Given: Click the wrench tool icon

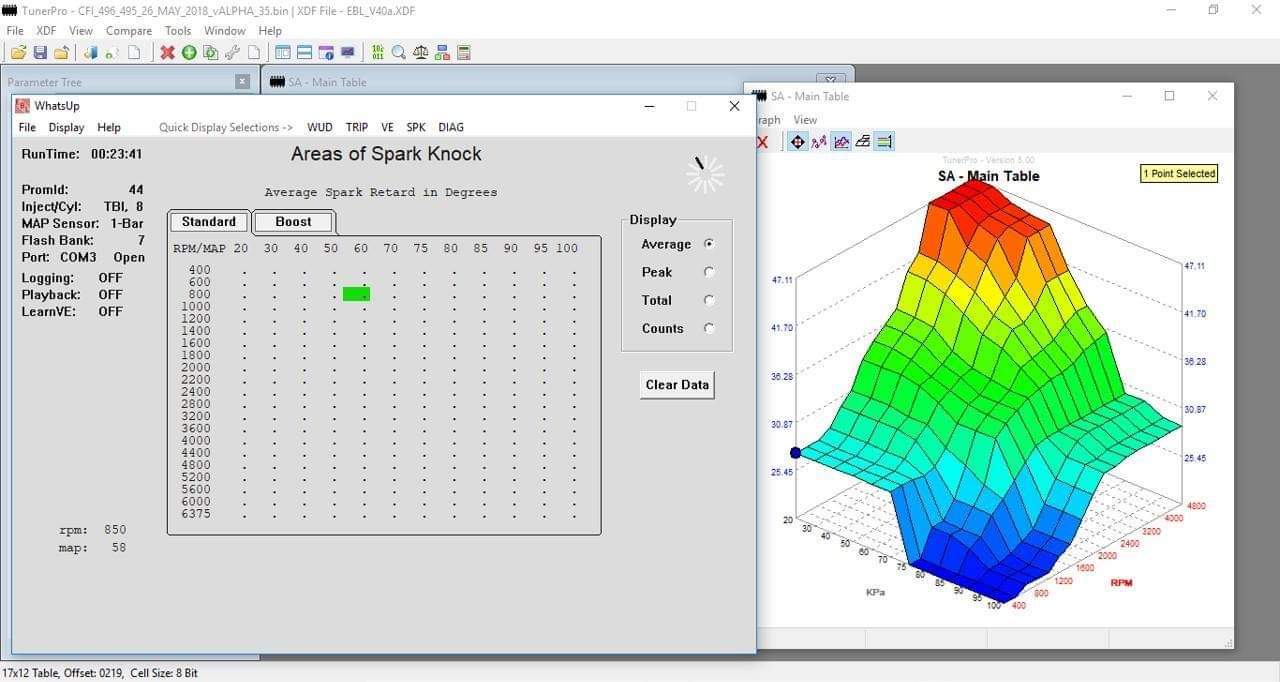Looking at the screenshot, I should click(232, 52).
